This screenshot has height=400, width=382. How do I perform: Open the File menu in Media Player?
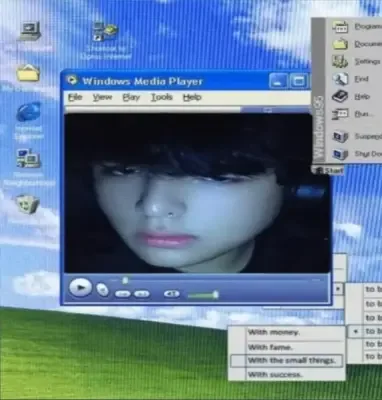[75, 97]
